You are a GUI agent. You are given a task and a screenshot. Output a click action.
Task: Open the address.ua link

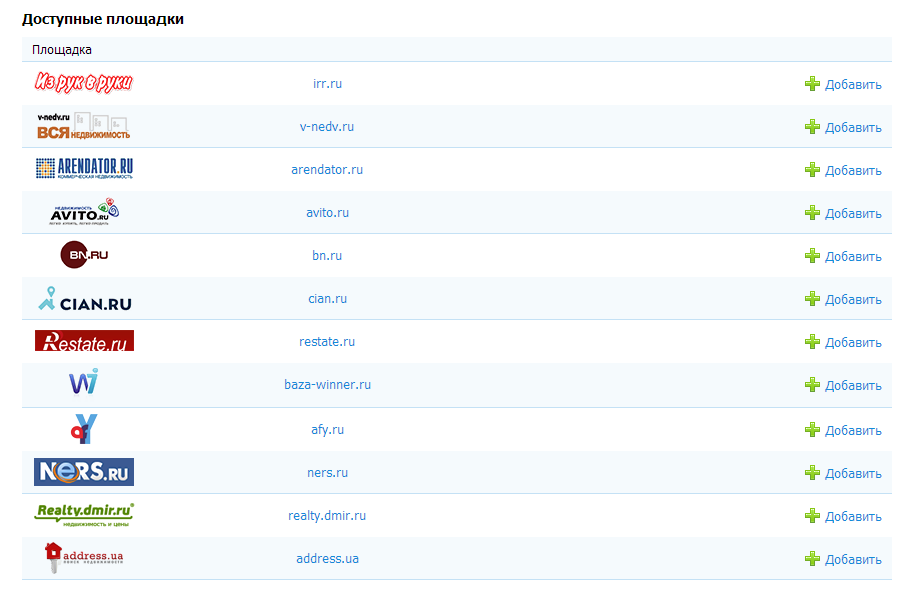(x=327, y=559)
